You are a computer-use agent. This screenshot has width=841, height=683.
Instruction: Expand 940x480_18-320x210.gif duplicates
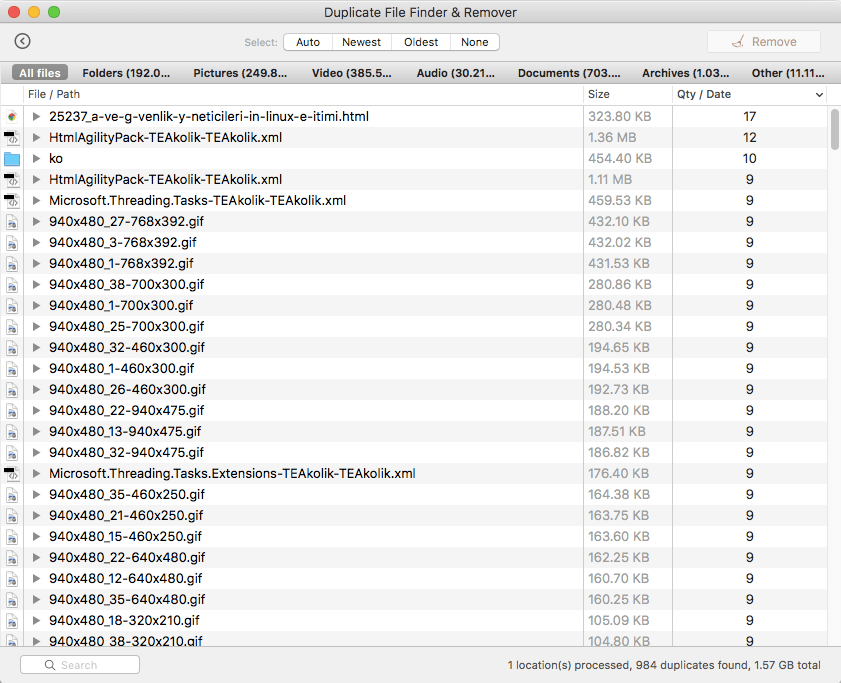[x=36, y=620]
